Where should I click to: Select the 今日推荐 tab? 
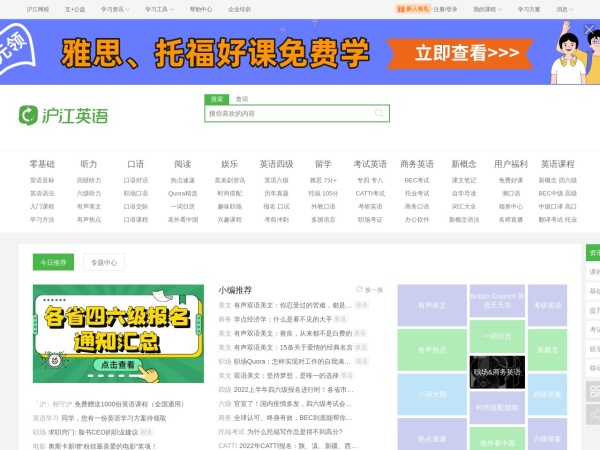pos(54,263)
